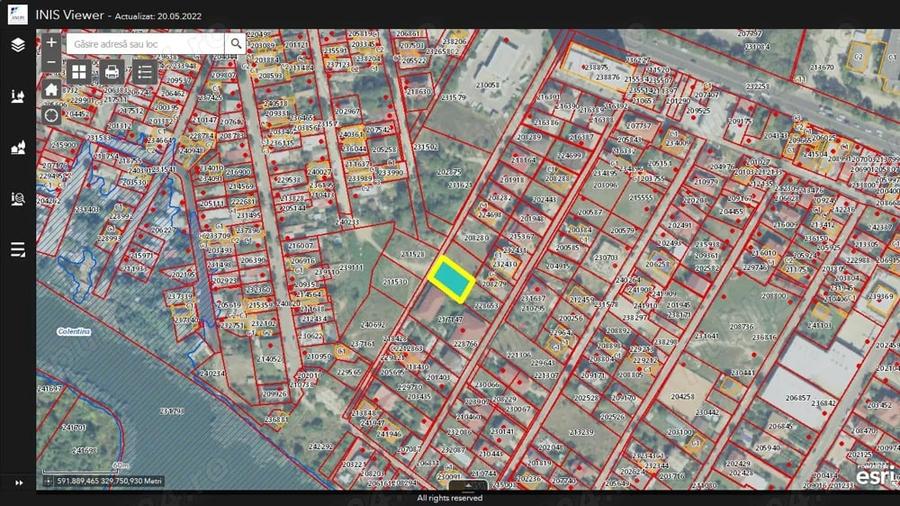This screenshot has width=900, height=506.
Task: Click parcel label 208736
Action: point(741,326)
